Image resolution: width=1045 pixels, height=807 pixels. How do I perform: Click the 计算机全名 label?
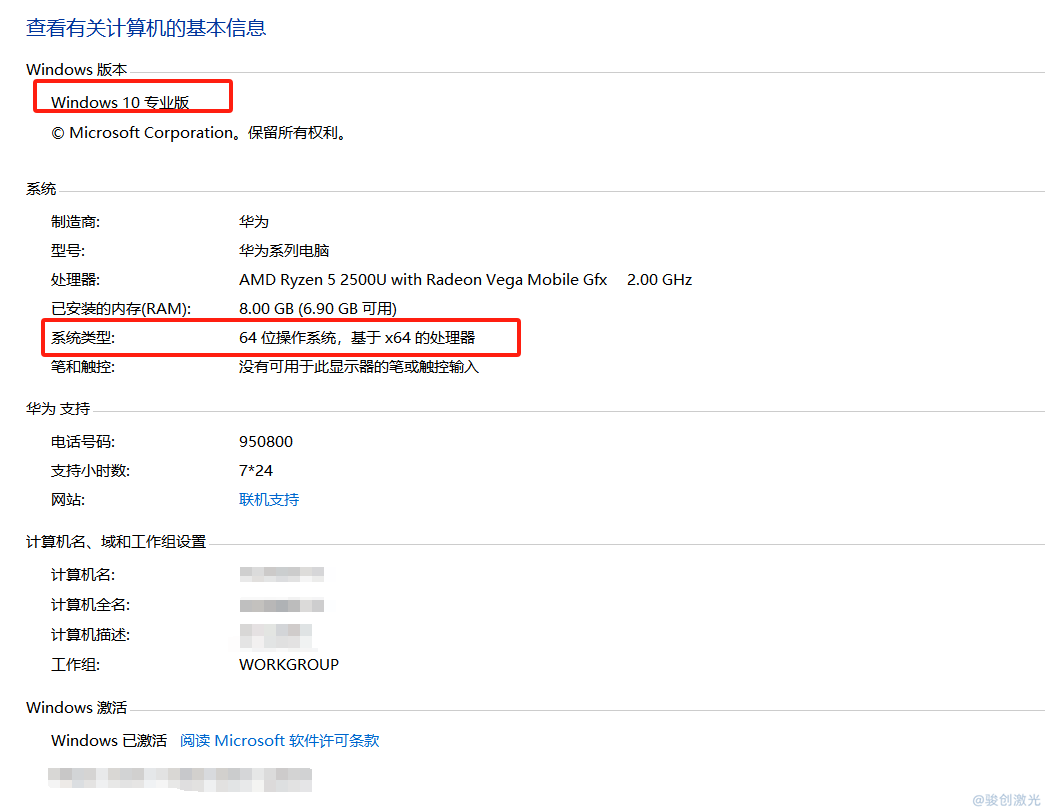pyautogui.click(x=90, y=604)
